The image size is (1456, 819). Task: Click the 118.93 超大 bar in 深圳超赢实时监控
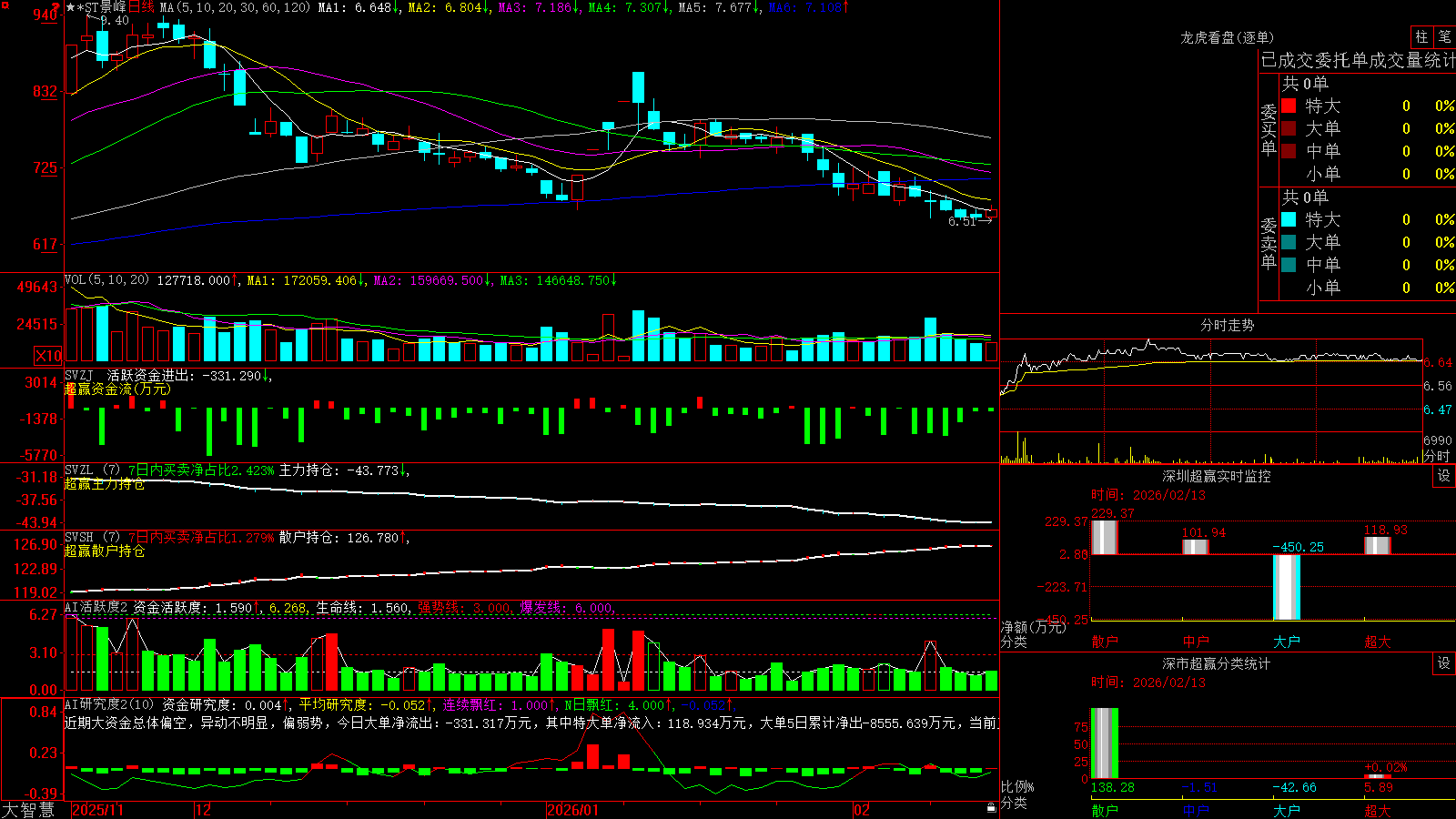point(1378,545)
